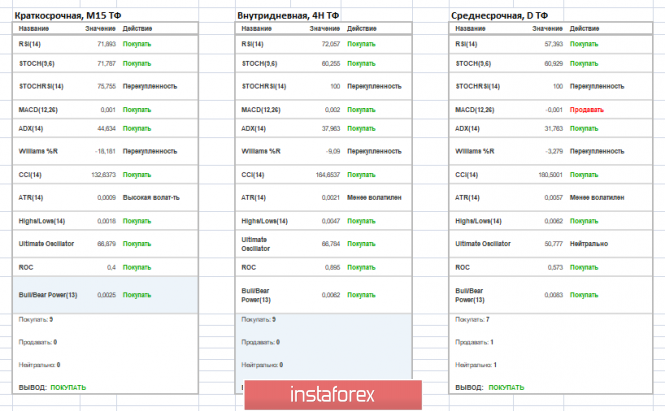
Task: Click the 'Высокая волат-ть' action cell
Action: coord(151,198)
